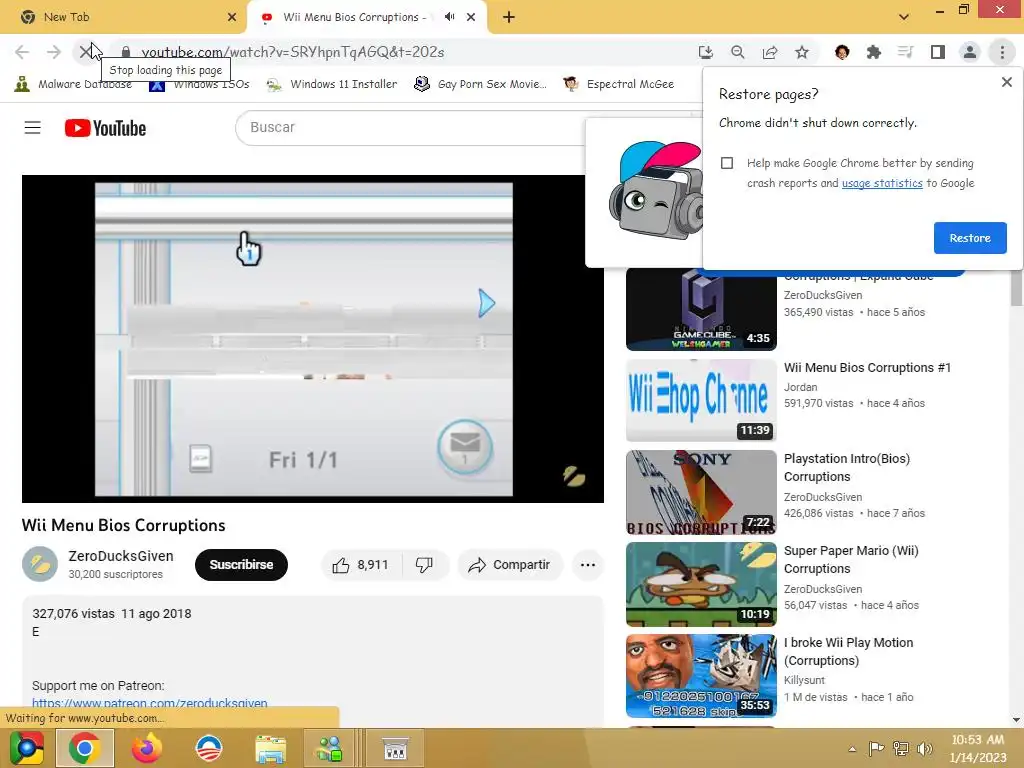Open a new tab with the plus button
This screenshot has width=1024, height=768.
click(509, 18)
